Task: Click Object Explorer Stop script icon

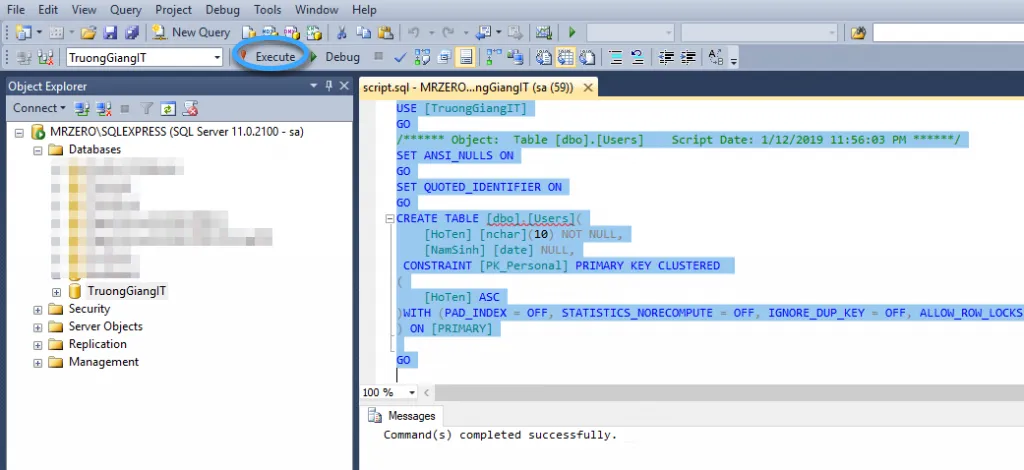Action: coord(190,108)
